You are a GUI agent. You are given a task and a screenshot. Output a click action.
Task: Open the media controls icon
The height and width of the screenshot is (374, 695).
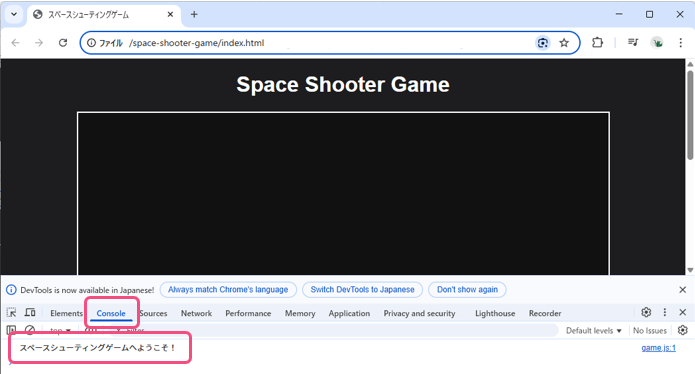tap(633, 43)
